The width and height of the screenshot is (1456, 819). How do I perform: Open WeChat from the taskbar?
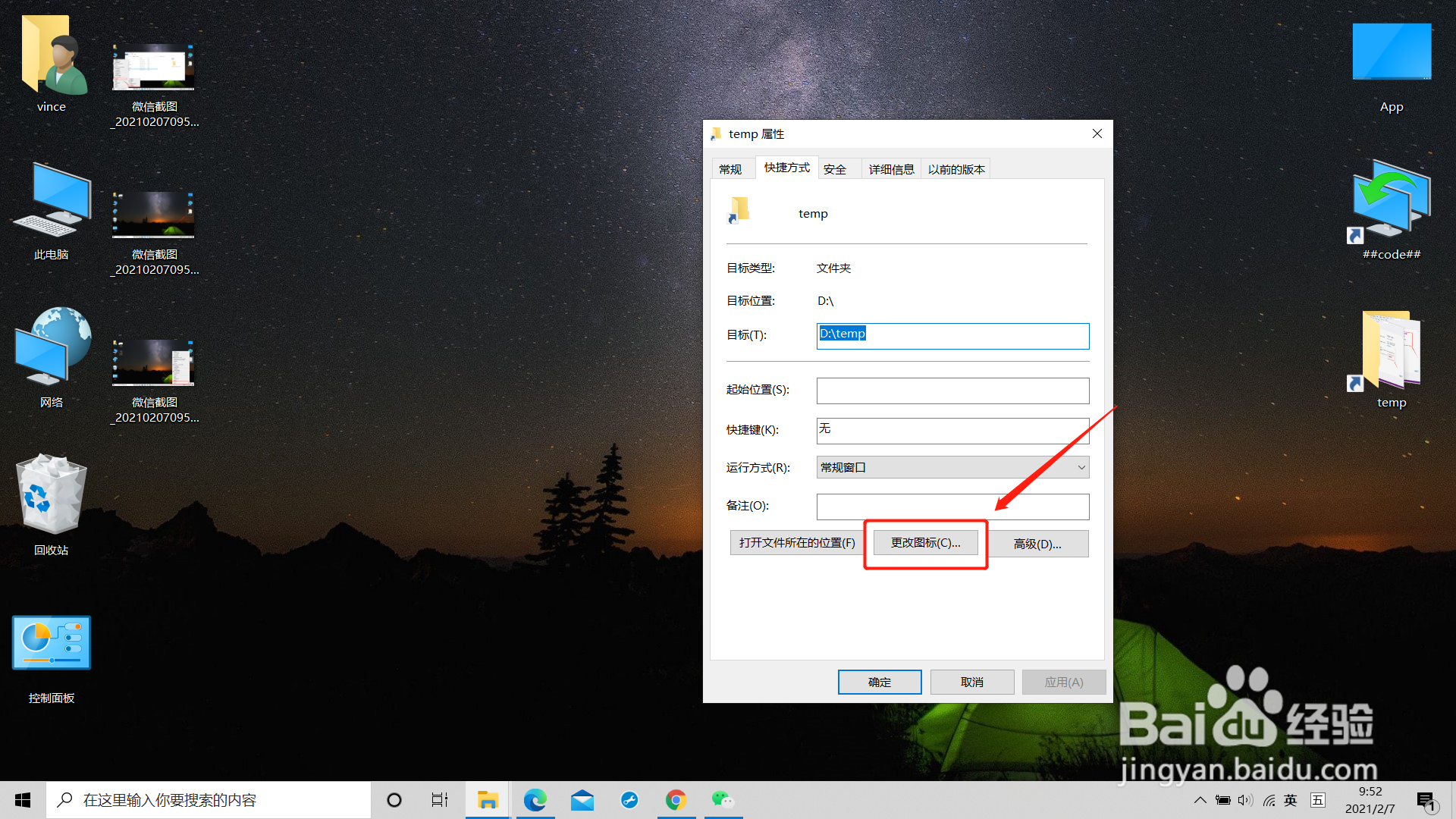coord(722,800)
